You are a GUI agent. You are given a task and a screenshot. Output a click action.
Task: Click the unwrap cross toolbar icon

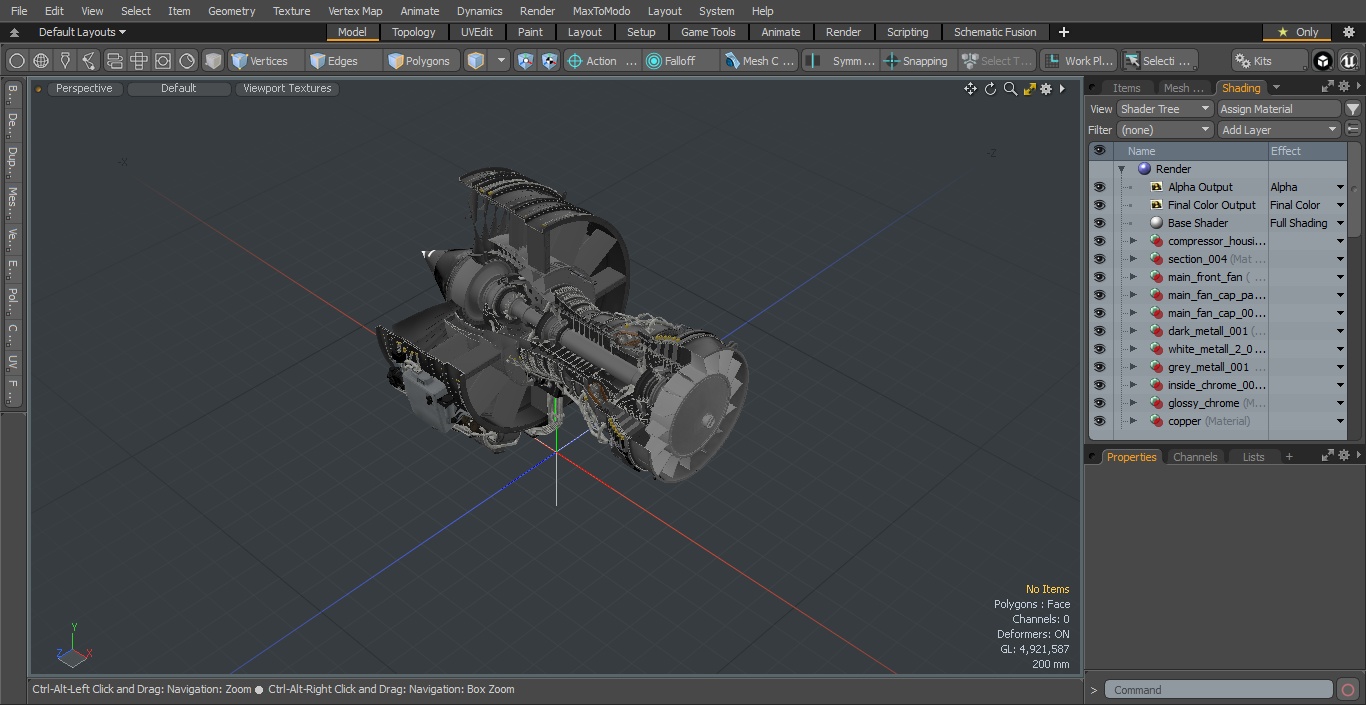[139, 61]
